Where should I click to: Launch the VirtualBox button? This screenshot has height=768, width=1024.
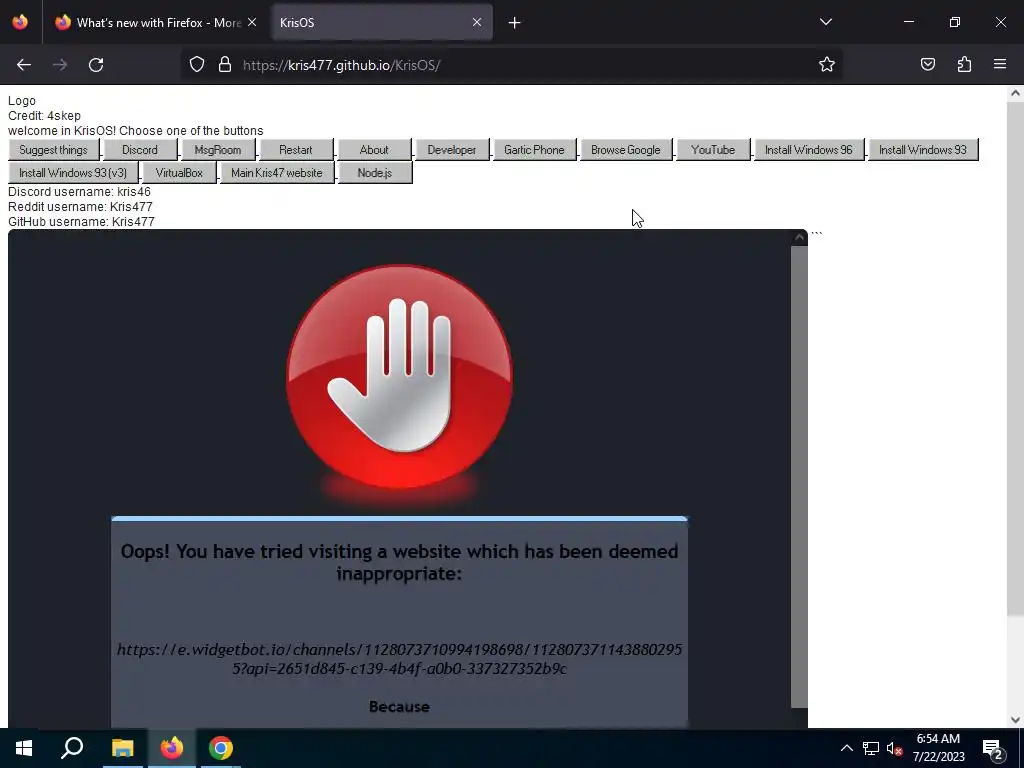click(x=179, y=173)
